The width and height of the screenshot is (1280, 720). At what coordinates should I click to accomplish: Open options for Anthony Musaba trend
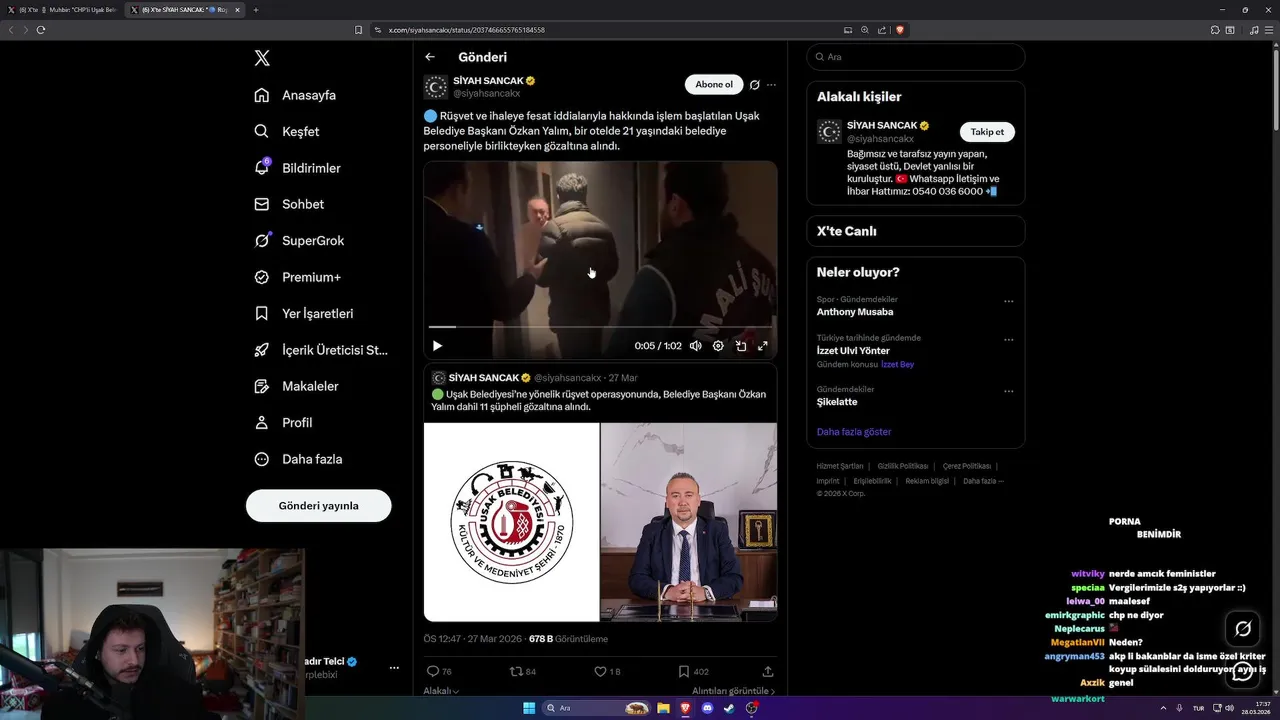tap(1008, 301)
